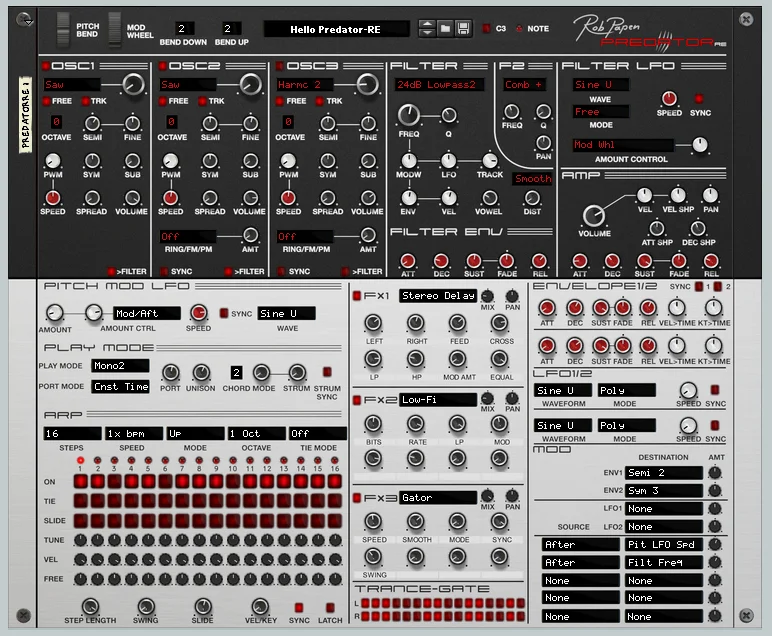The image size is (772, 636).
Task: Step through patches with up/down arrows
Action: click(427, 29)
